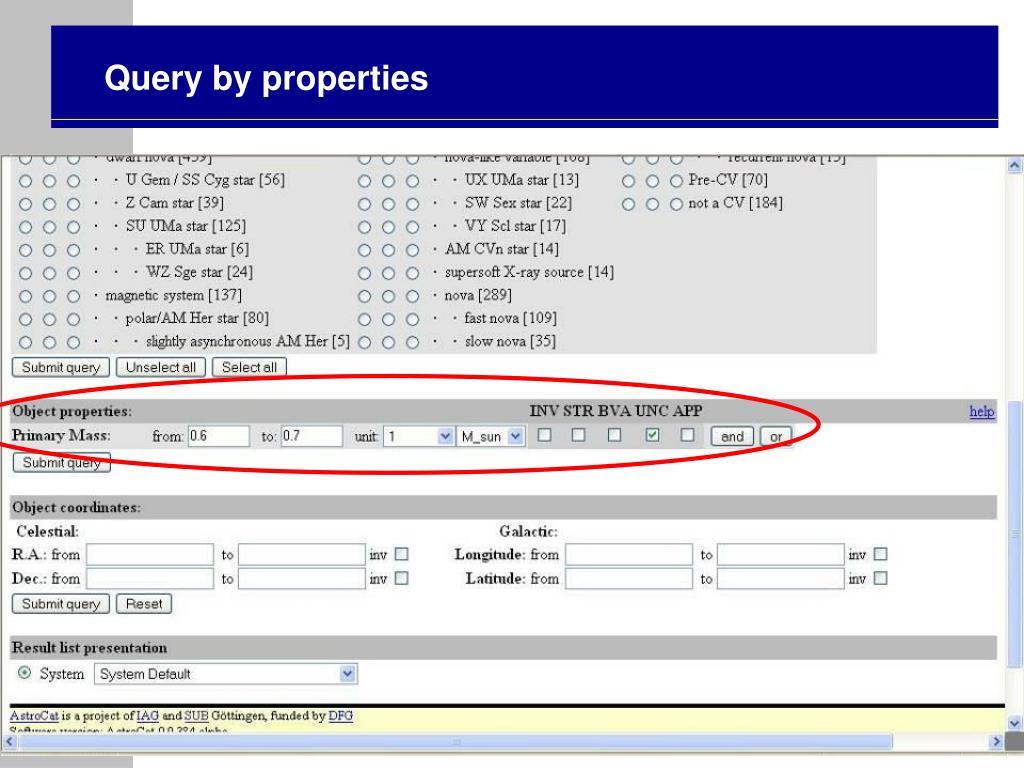This screenshot has height=768, width=1024.
Task: Enable the inv checkbox for Latitude
Action: point(880,578)
